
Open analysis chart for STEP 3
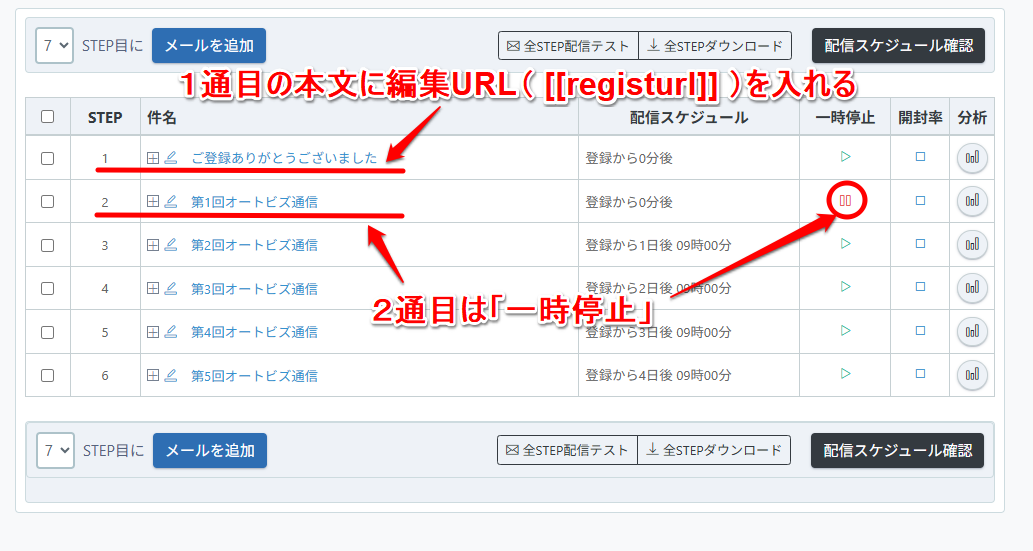(x=972, y=245)
